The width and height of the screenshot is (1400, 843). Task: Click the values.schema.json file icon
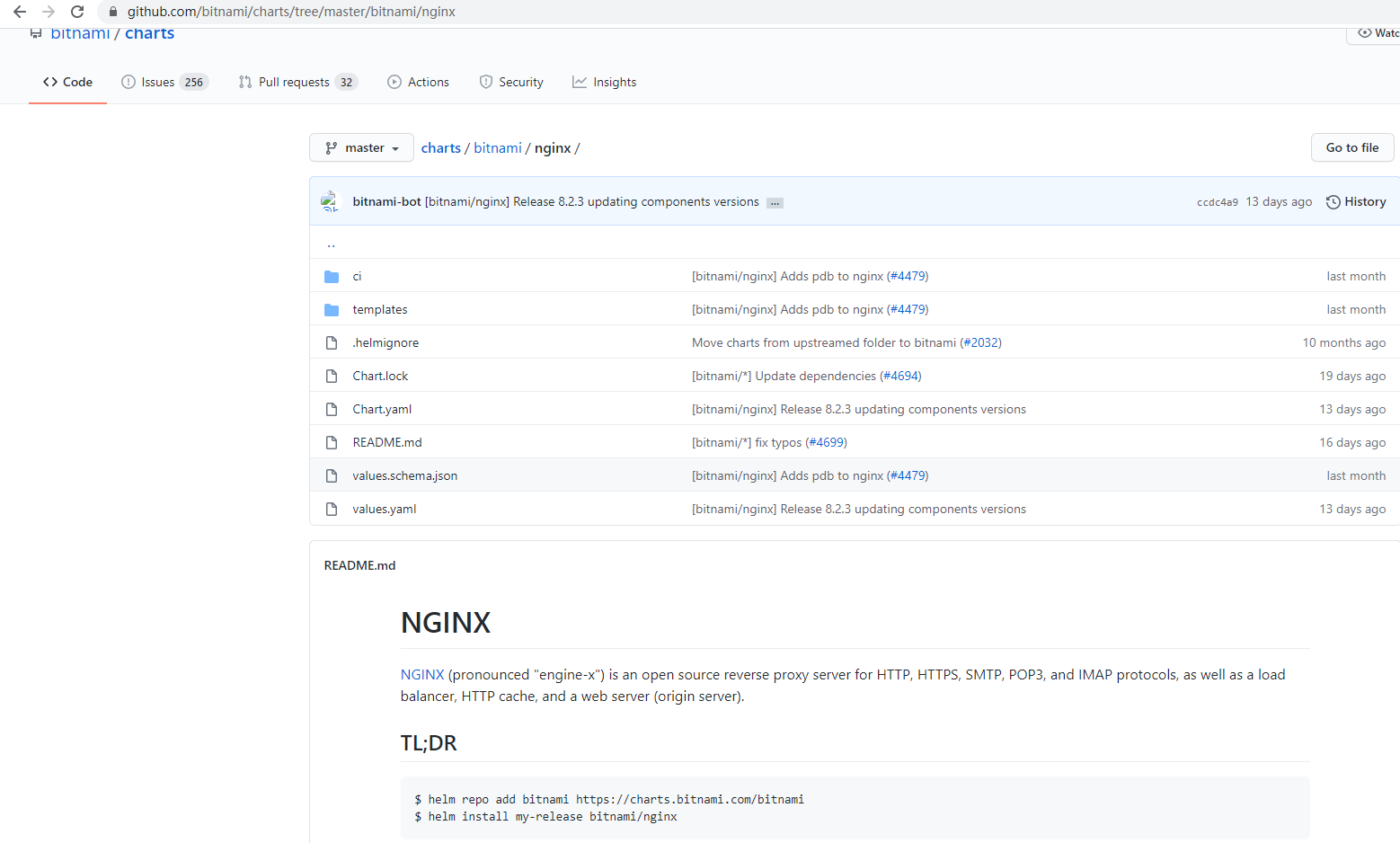pos(332,475)
